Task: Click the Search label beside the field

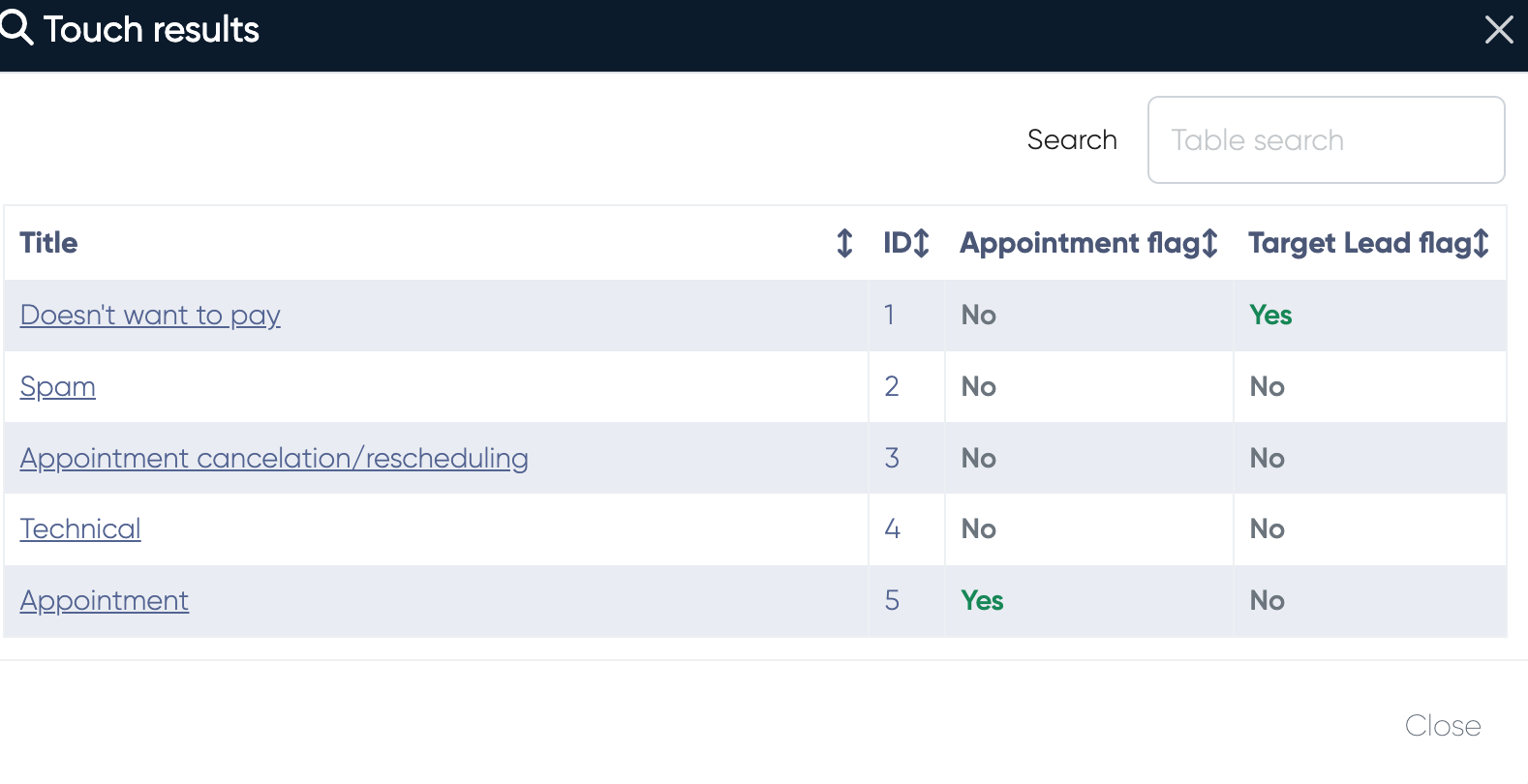Action: coord(1072,140)
